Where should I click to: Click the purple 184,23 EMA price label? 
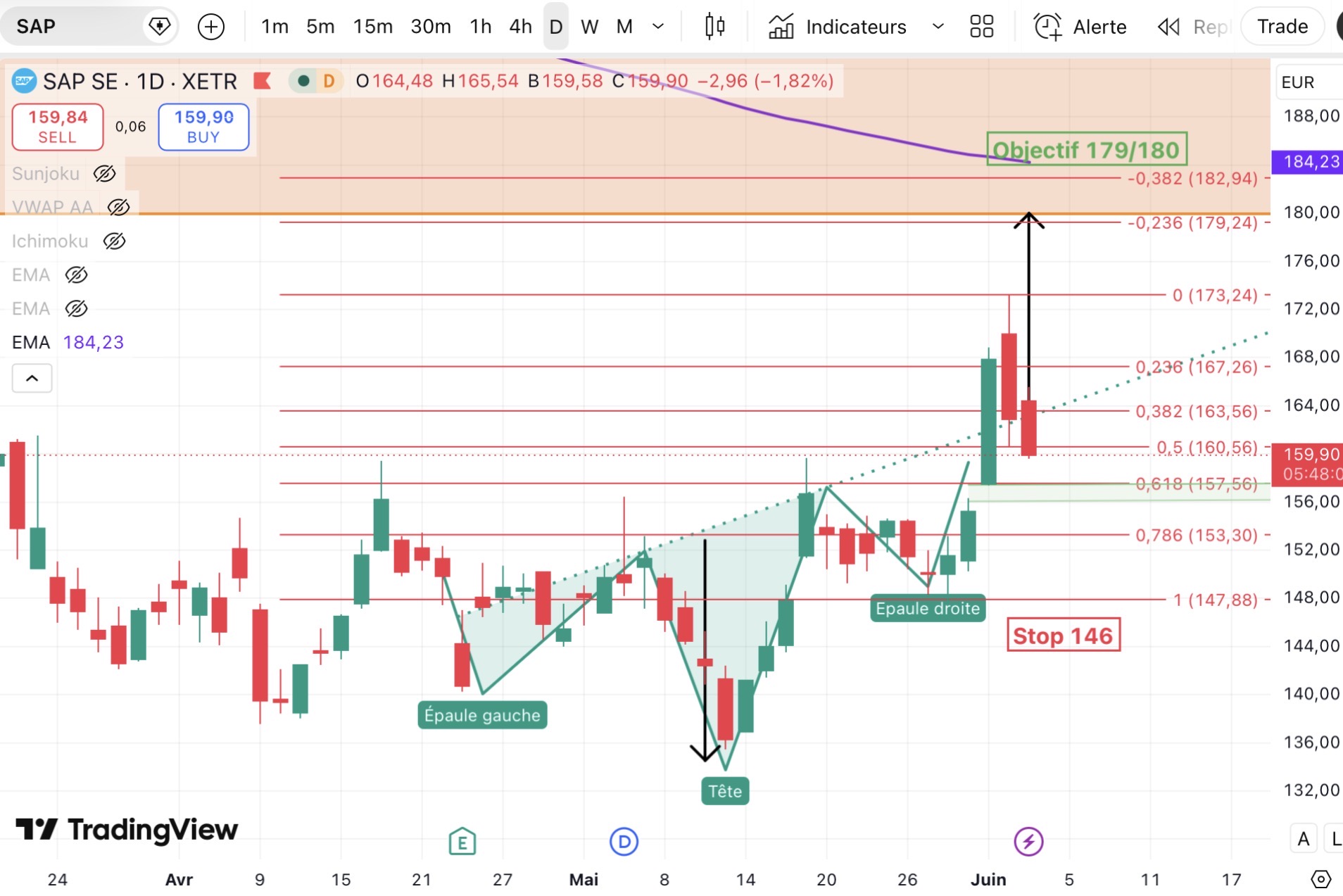pos(1308,162)
